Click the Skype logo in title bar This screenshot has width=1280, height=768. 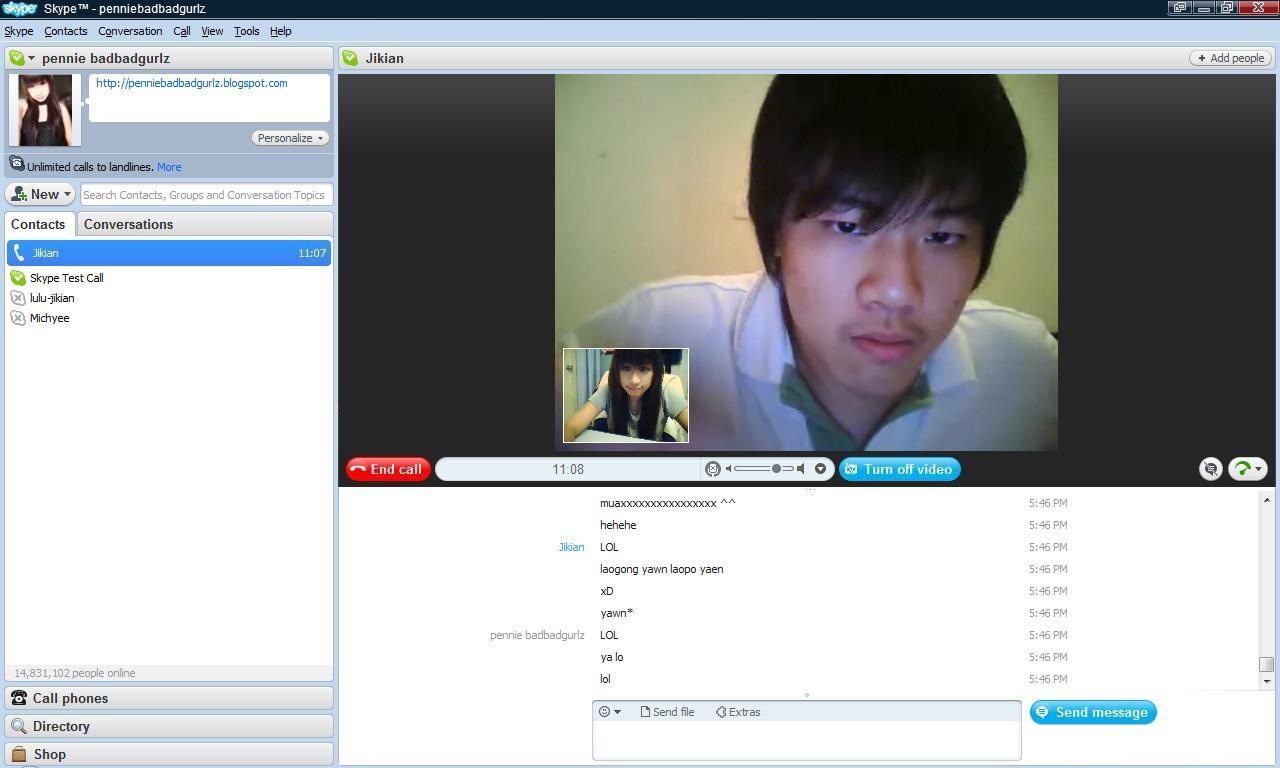[x=20, y=8]
